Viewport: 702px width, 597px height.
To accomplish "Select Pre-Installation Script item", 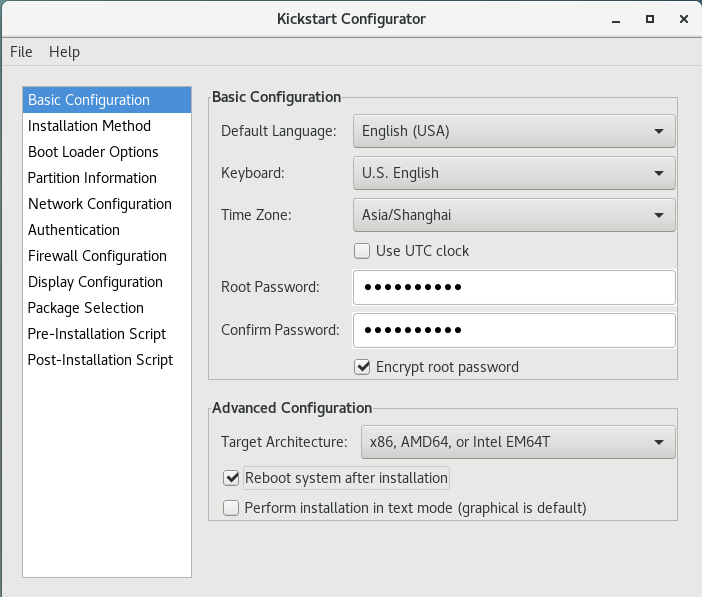I will click(97, 334).
